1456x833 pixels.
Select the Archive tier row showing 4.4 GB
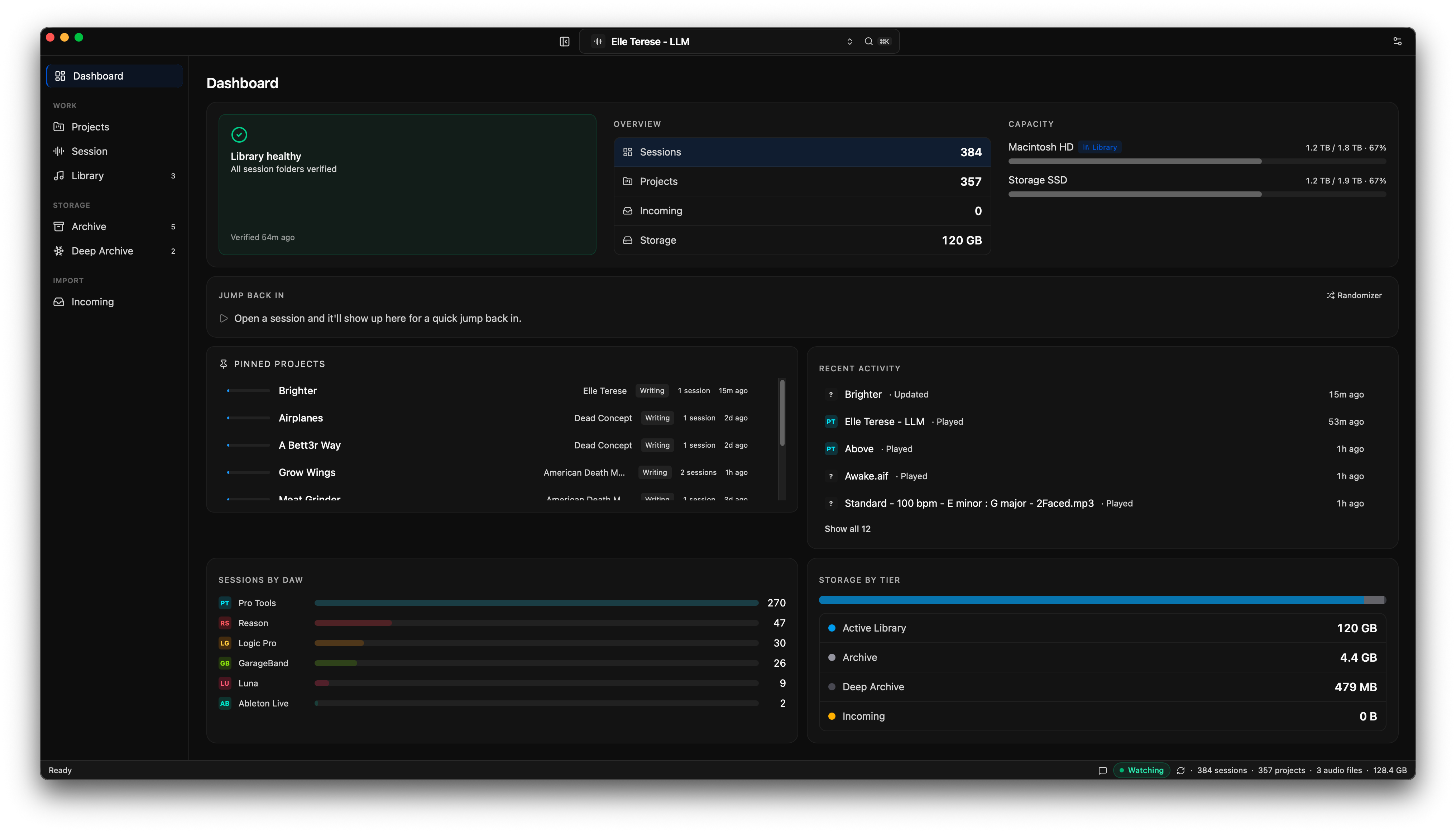pos(1102,657)
